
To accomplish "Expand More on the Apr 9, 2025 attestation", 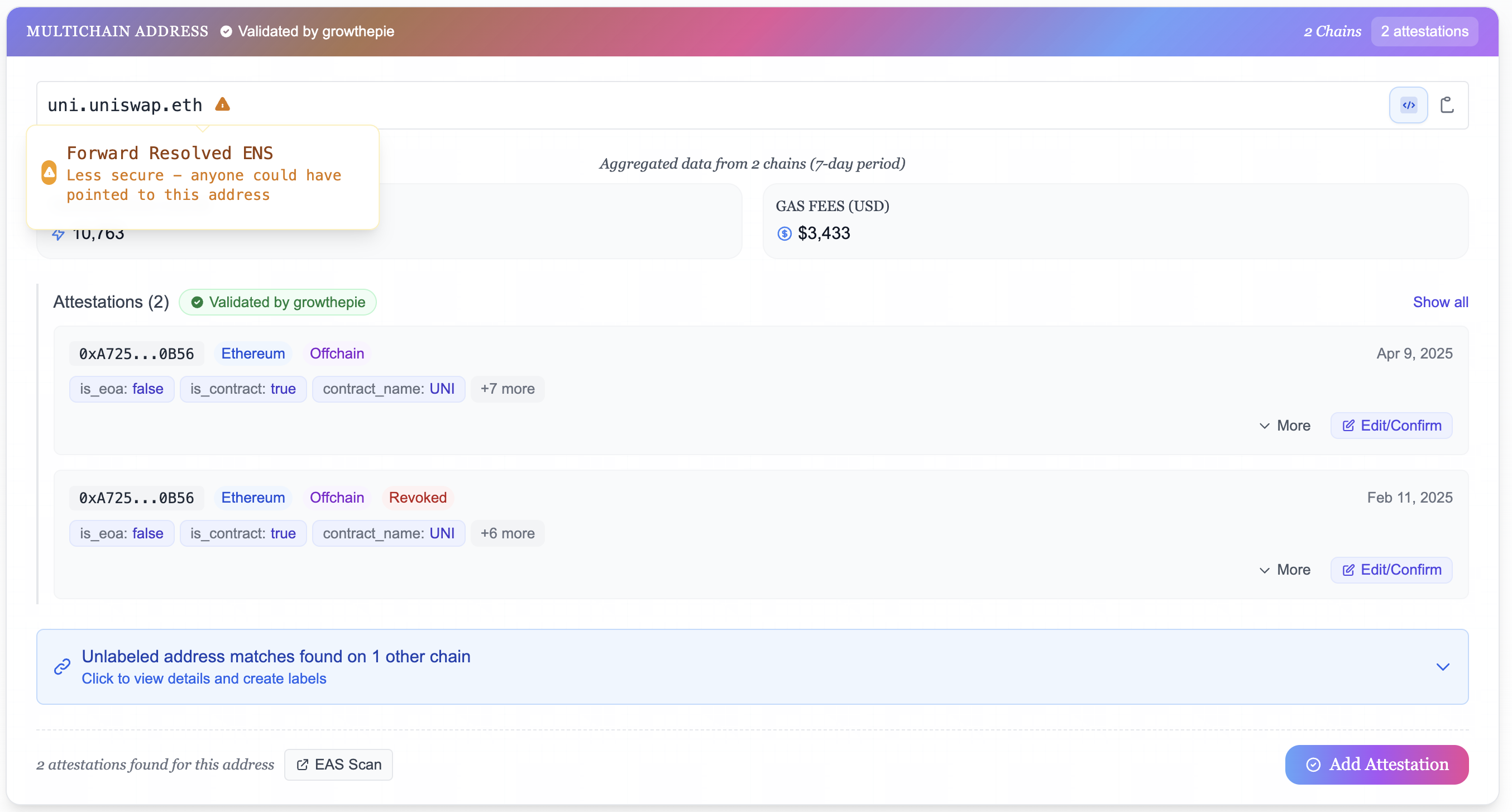I will point(1285,426).
